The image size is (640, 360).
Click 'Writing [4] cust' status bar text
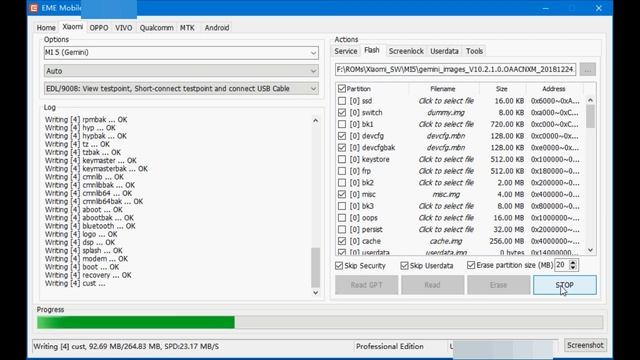tap(126, 346)
